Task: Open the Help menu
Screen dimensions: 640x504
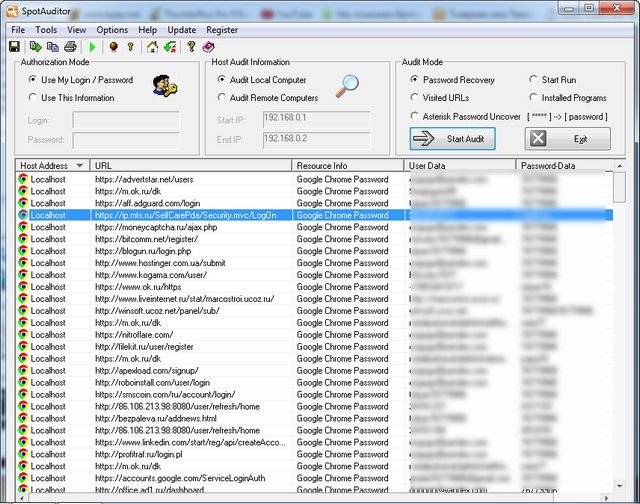Action: (x=147, y=30)
